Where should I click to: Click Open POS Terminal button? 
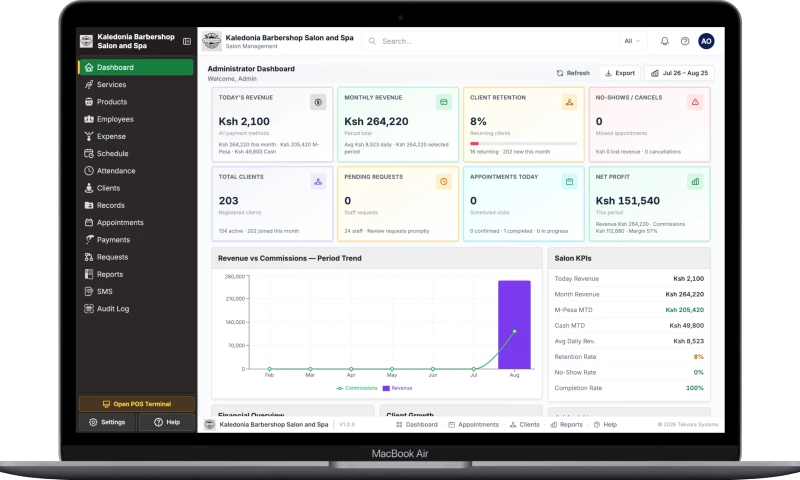[137, 404]
